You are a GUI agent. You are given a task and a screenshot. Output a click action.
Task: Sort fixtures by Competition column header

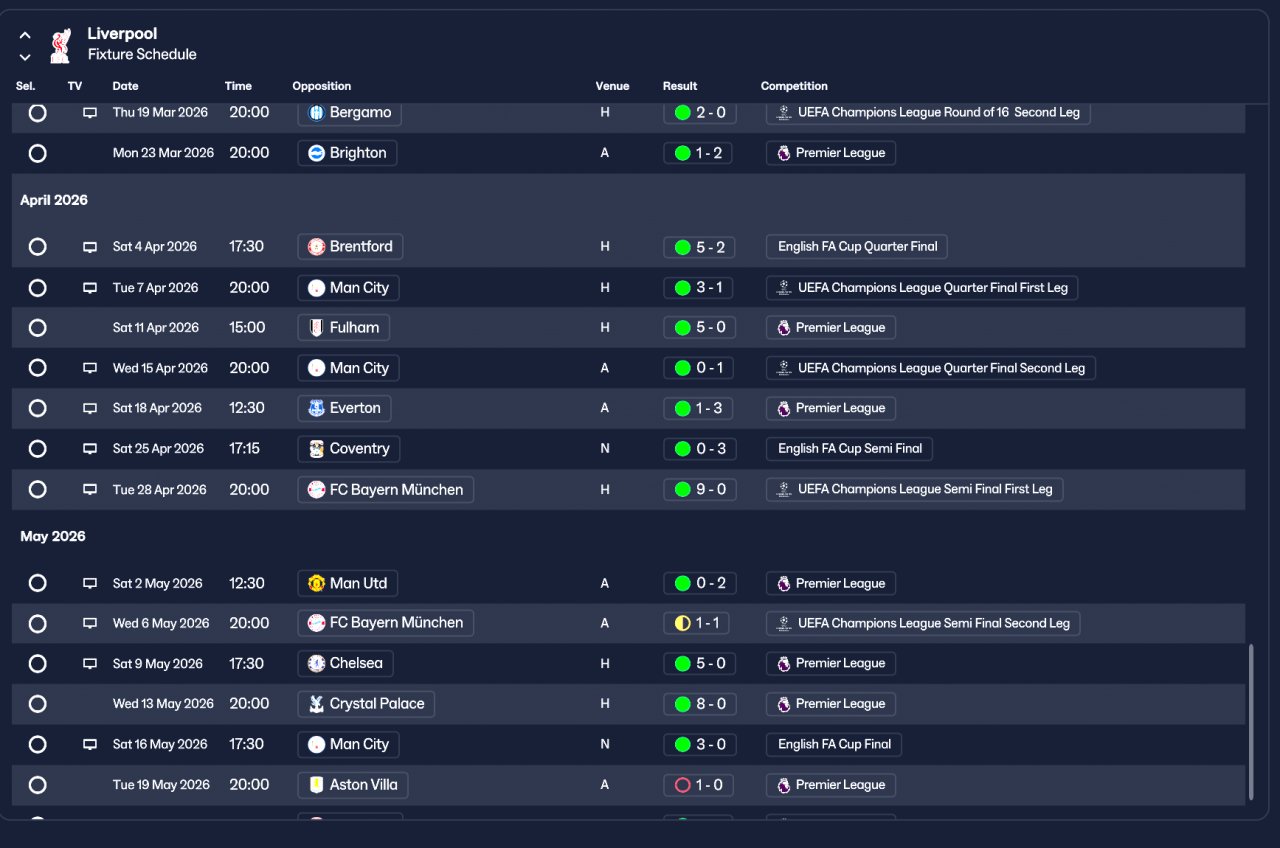pos(794,86)
